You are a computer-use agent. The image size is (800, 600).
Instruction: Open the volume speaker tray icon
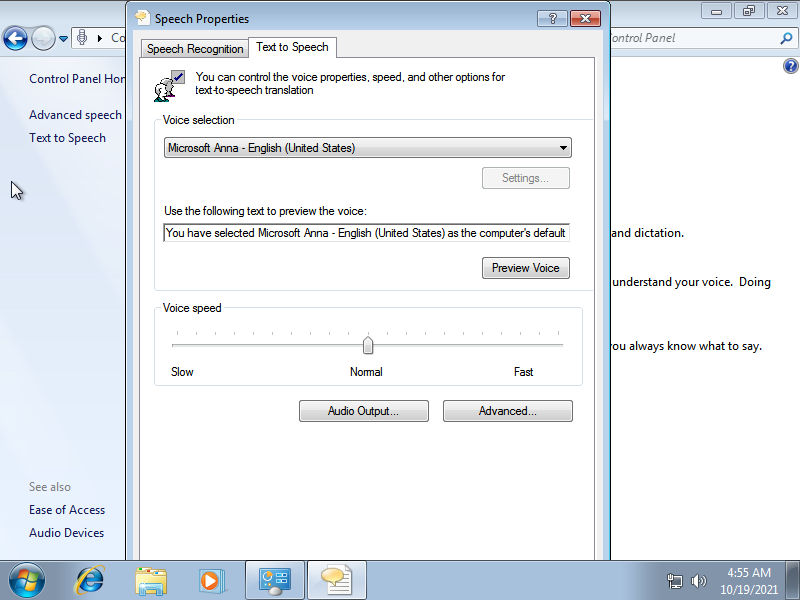(x=698, y=581)
